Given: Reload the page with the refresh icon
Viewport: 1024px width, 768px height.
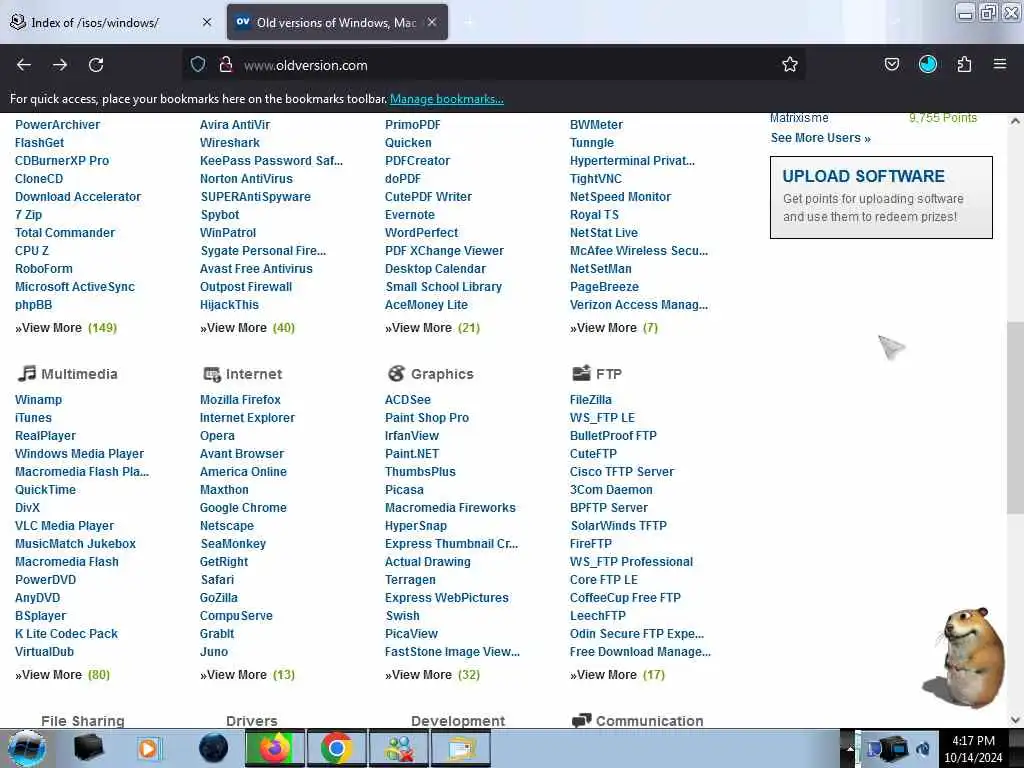Looking at the screenshot, I should pyautogui.click(x=96, y=65).
